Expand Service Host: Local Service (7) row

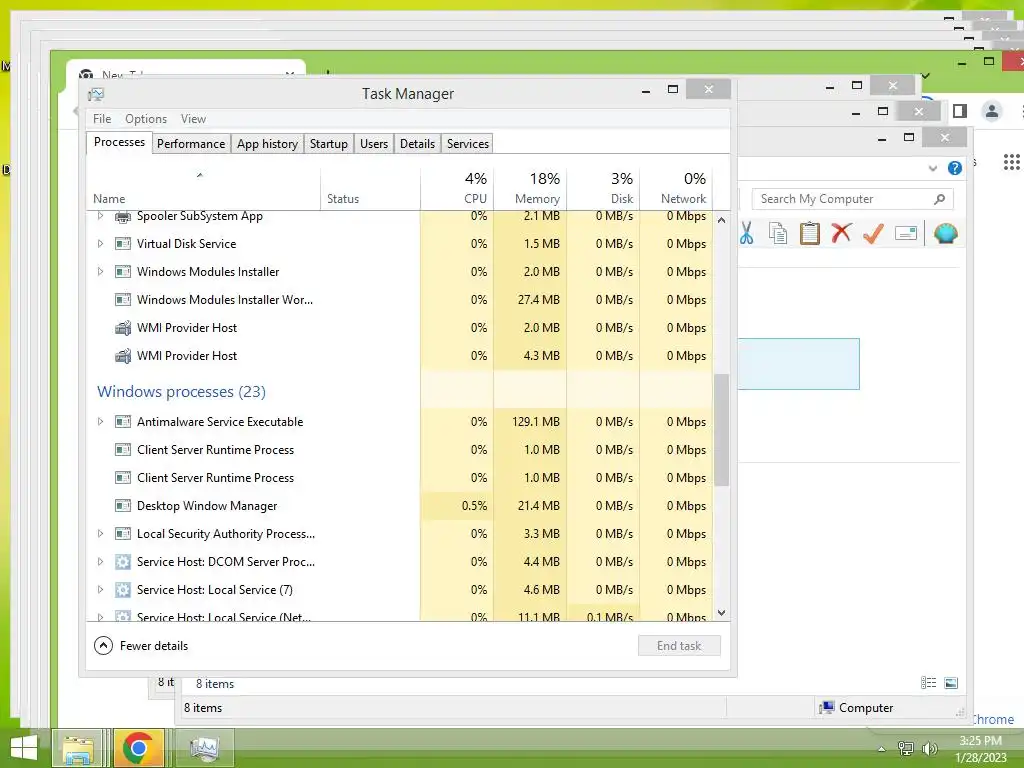100,590
